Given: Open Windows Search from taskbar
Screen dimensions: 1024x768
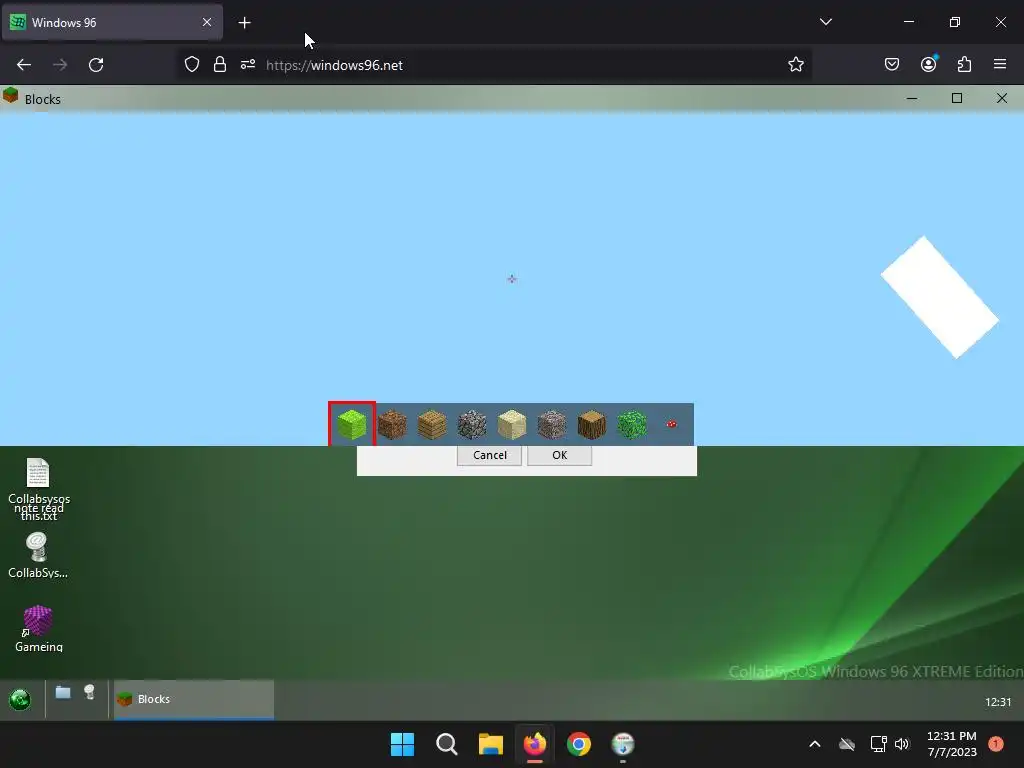Looking at the screenshot, I should (x=447, y=744).
